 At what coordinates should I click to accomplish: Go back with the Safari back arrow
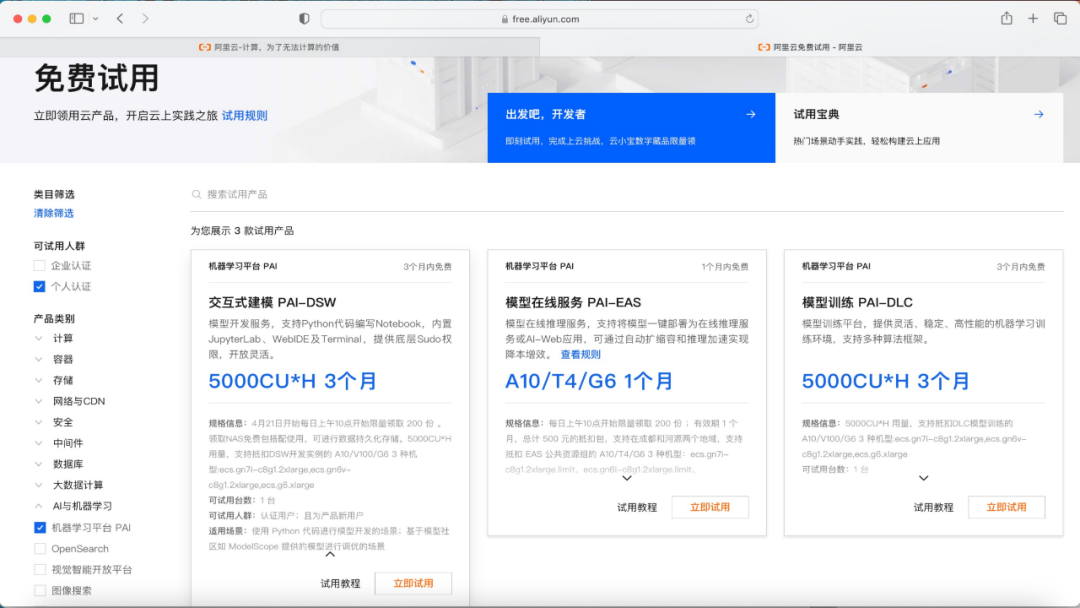[x=120, y=19]
